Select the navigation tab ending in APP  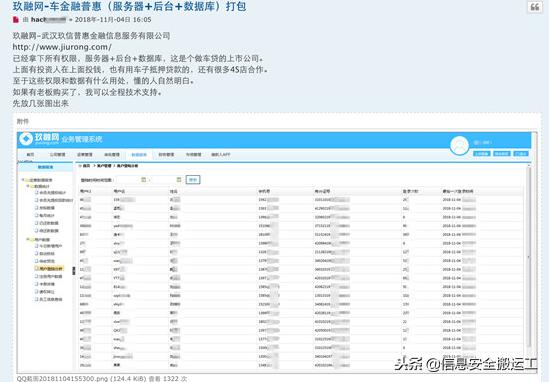221,154
